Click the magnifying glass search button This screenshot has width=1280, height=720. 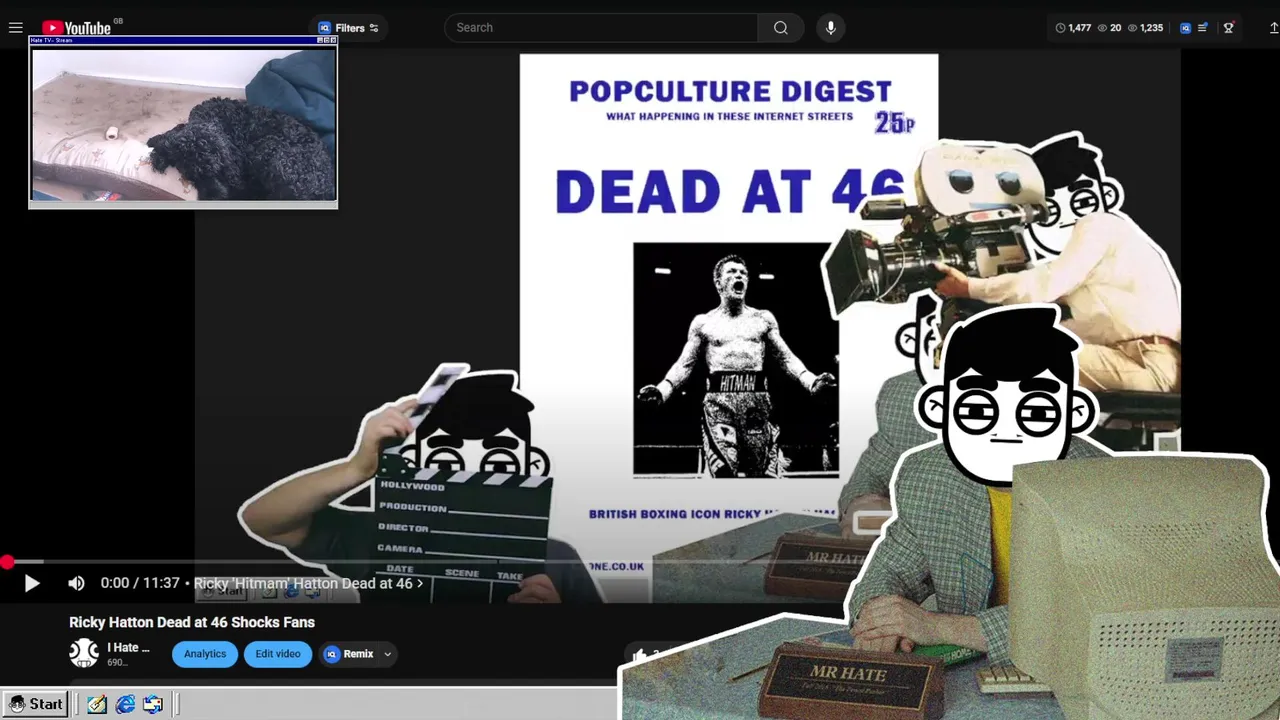tap(781, 28)
